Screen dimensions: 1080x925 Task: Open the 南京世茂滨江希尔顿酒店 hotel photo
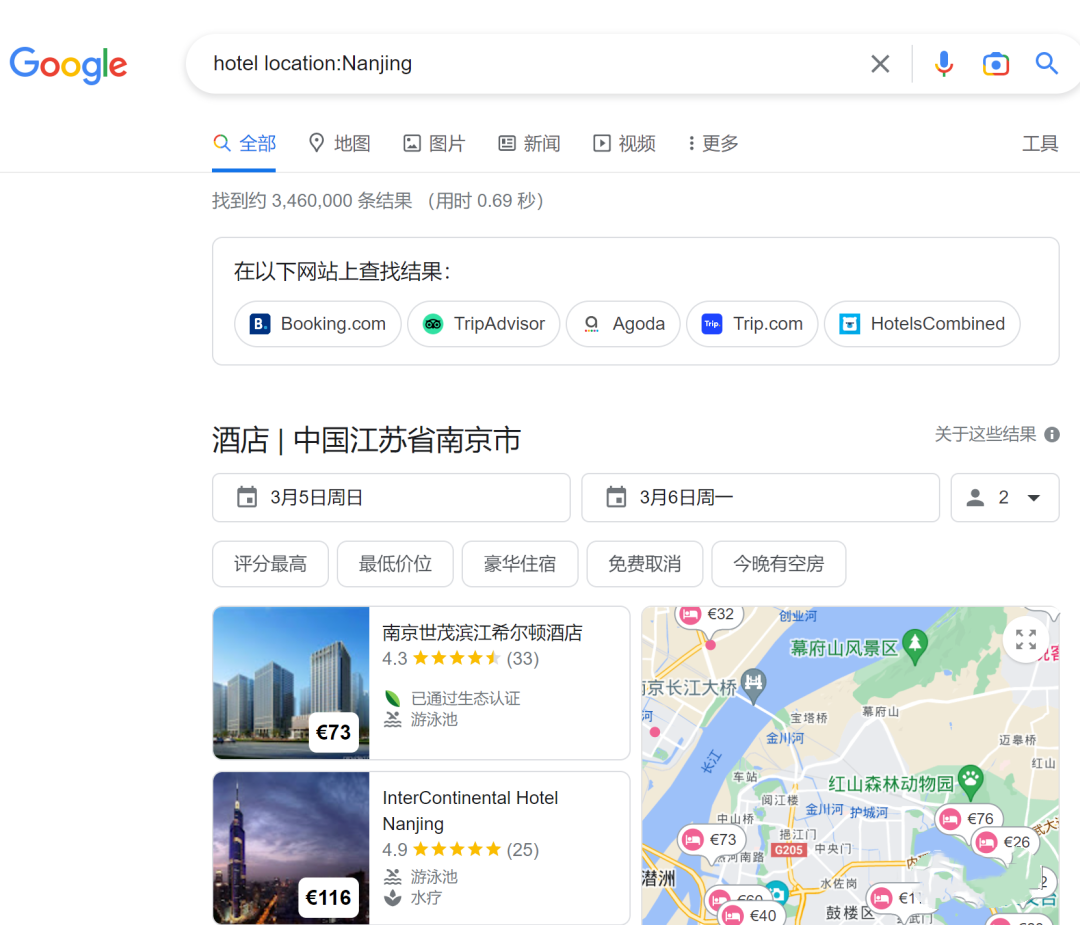tap(291, 683)
